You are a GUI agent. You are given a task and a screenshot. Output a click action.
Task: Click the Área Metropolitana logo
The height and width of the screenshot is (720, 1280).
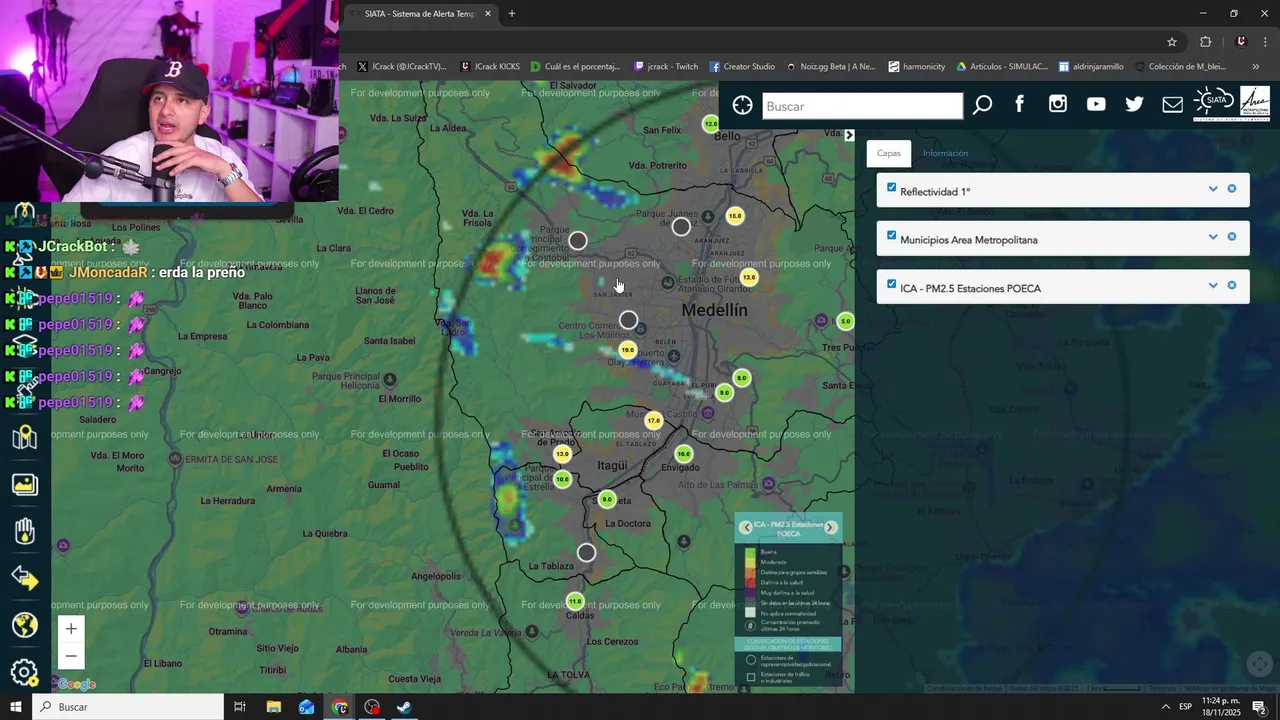(1255, 103)
